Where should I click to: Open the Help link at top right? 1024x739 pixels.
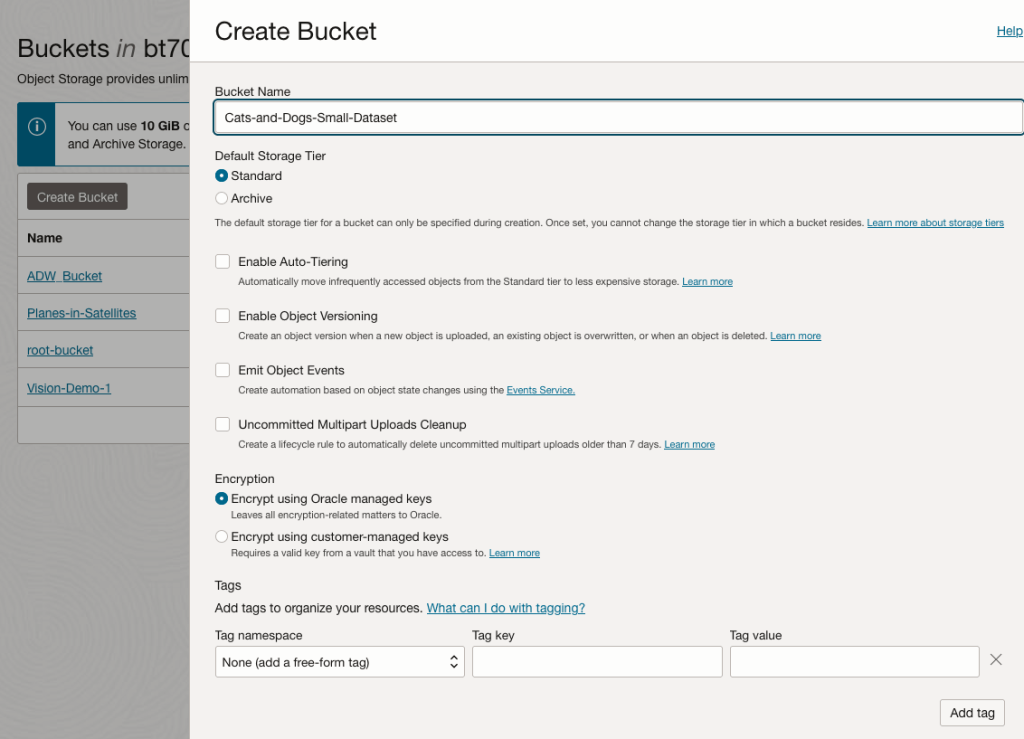pyautogui.click(x=1009, y=31)
